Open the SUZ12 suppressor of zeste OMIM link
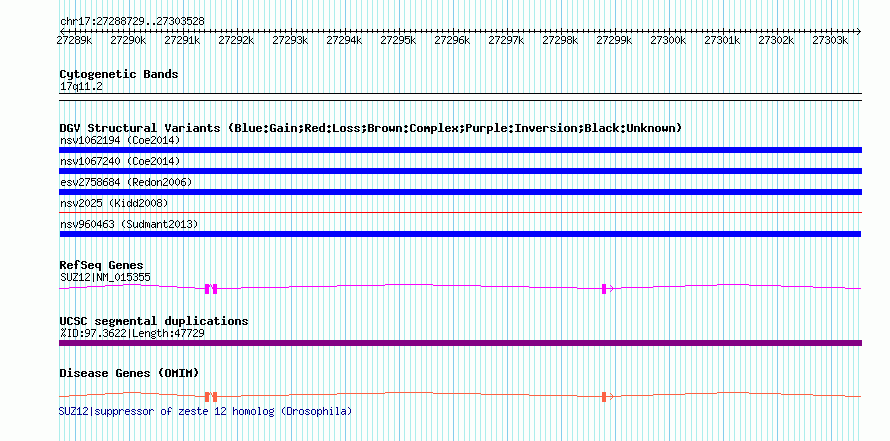The image size is (890, 441). pos(205,411)
